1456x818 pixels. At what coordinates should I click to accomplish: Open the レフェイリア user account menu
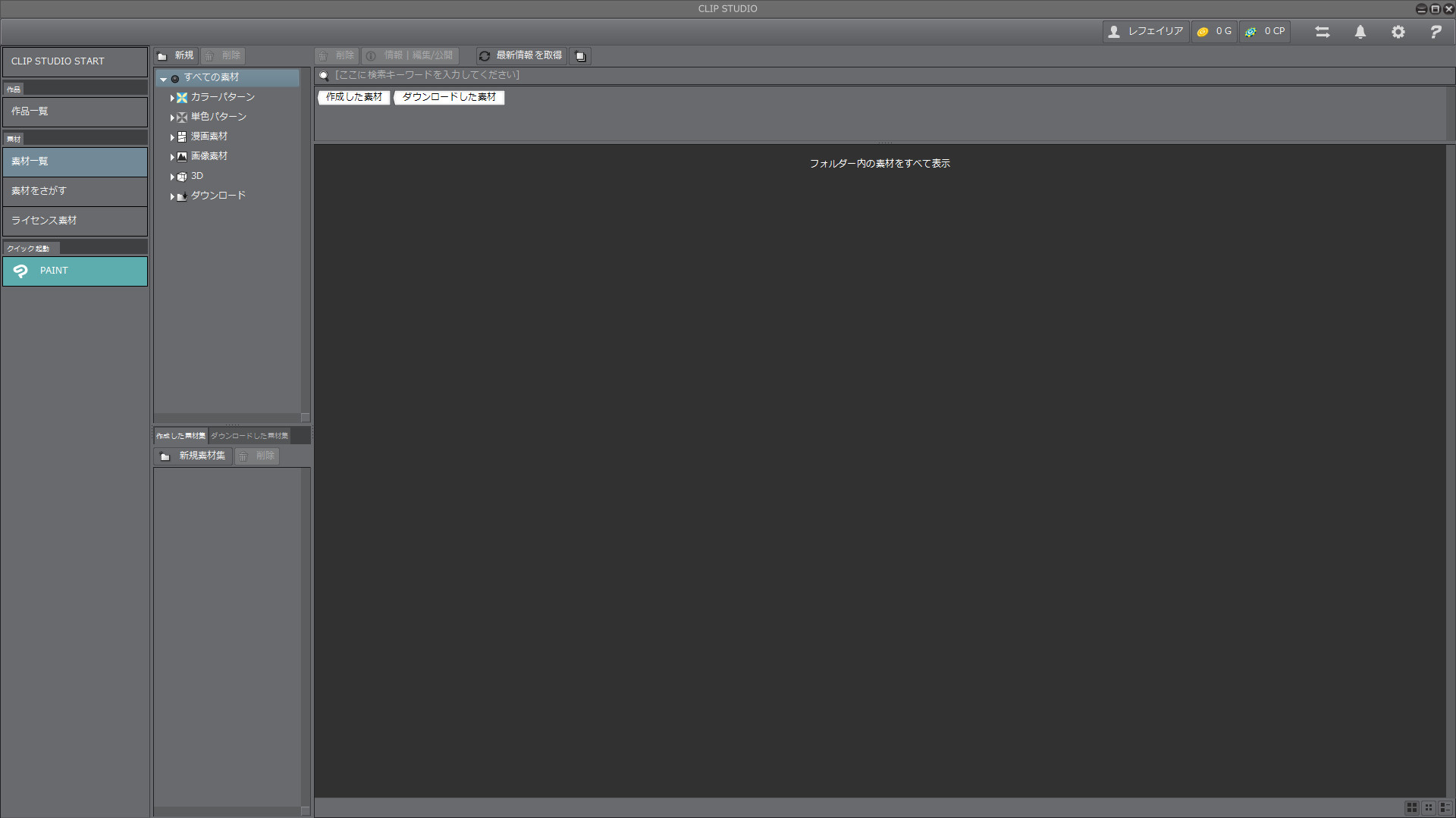[x=1146, y=32]
